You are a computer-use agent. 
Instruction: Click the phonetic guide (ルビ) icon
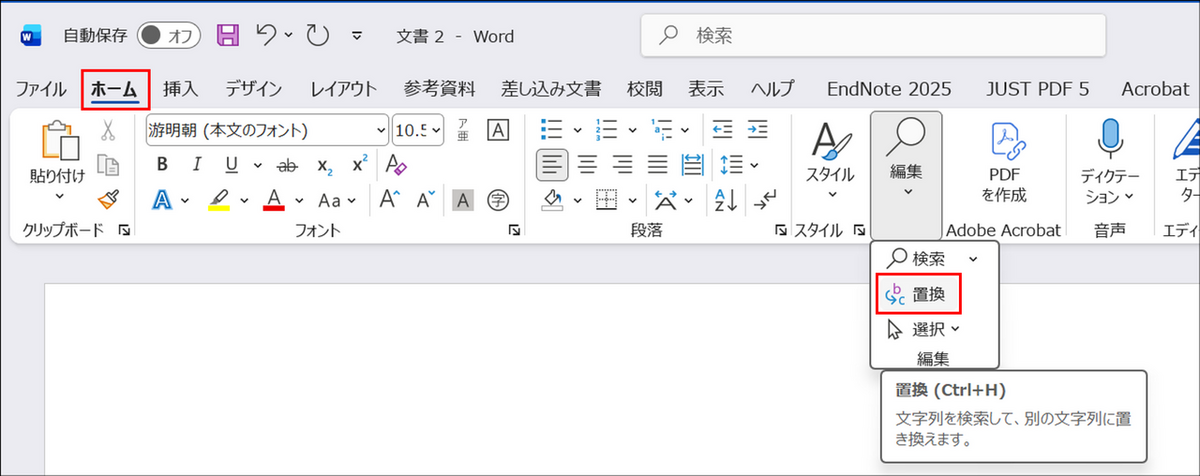(463, 130)
